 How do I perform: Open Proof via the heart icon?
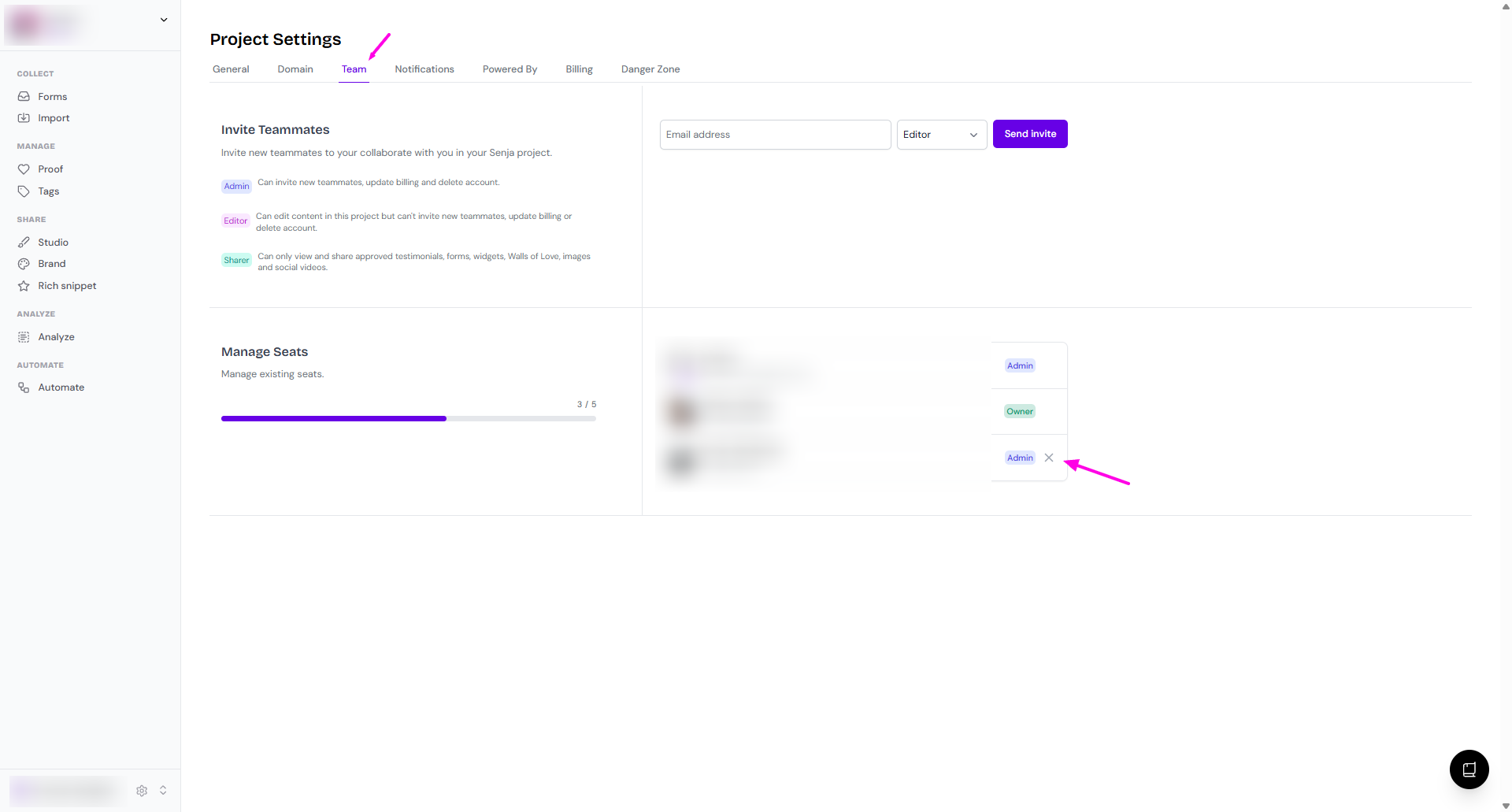click(24, 169)
